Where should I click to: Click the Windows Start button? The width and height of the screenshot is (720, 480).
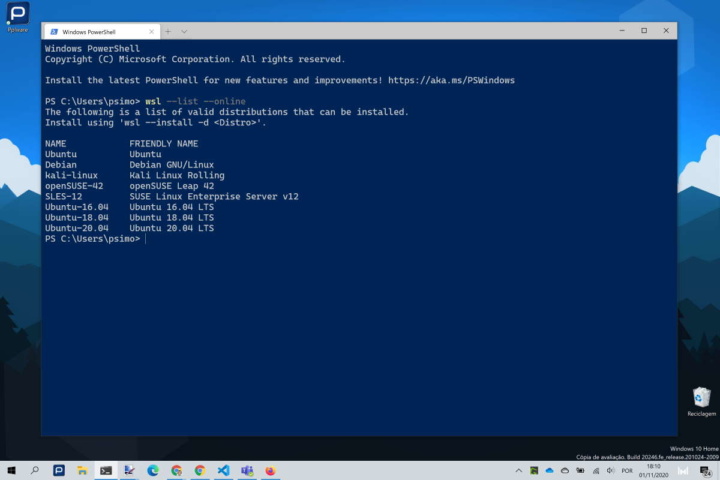pyautogui.click(x=11, y=470)
